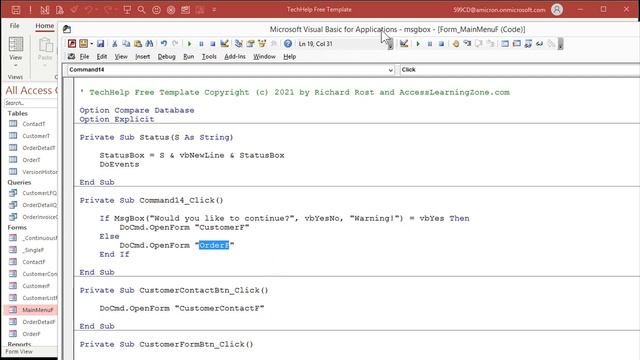This screenshot has height=360, width=640.
Task: Open the File menu in VBA editor
Action: (x=84, y=57)
